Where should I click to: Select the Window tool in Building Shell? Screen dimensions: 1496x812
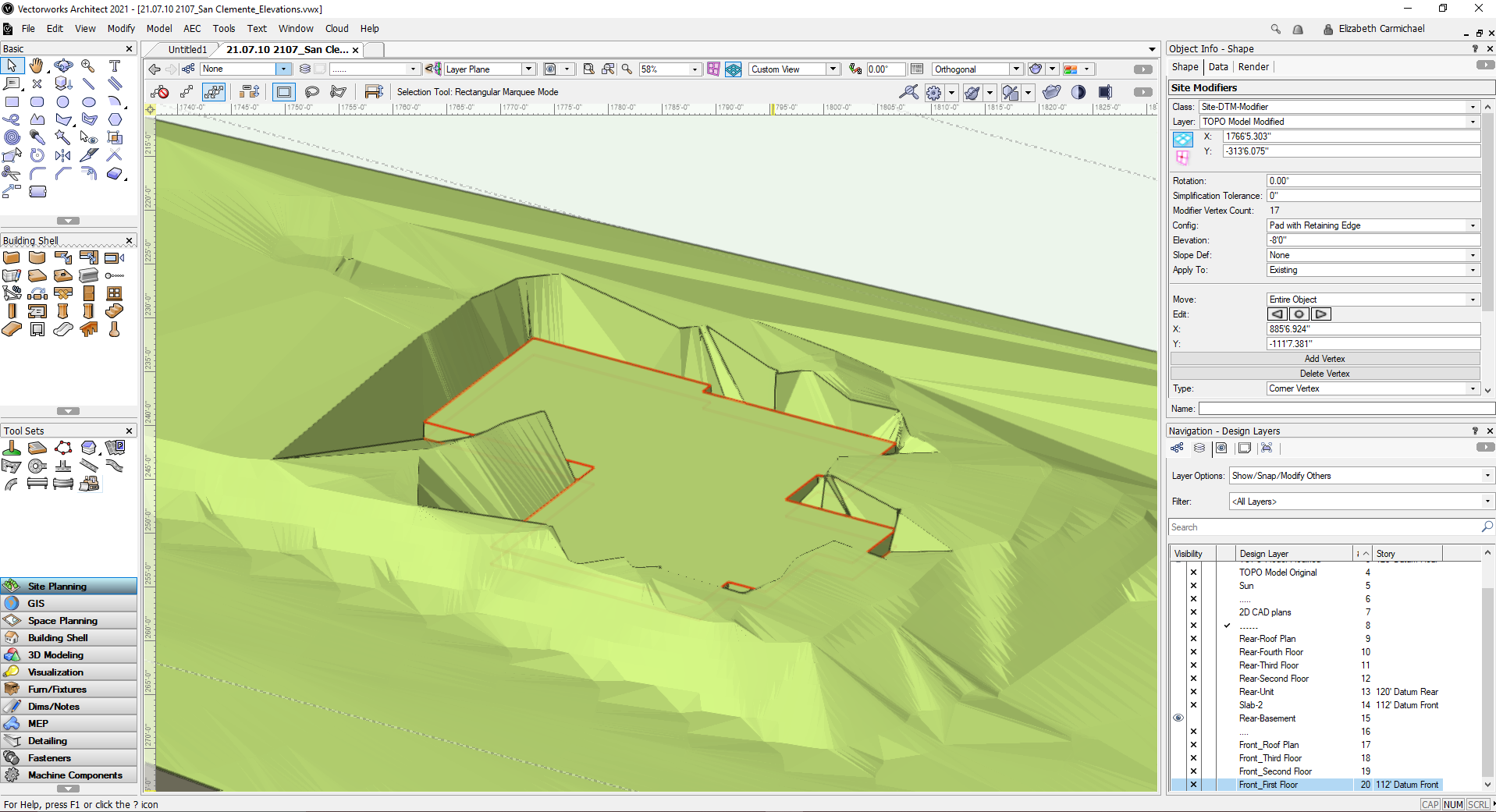pos(115,293)
